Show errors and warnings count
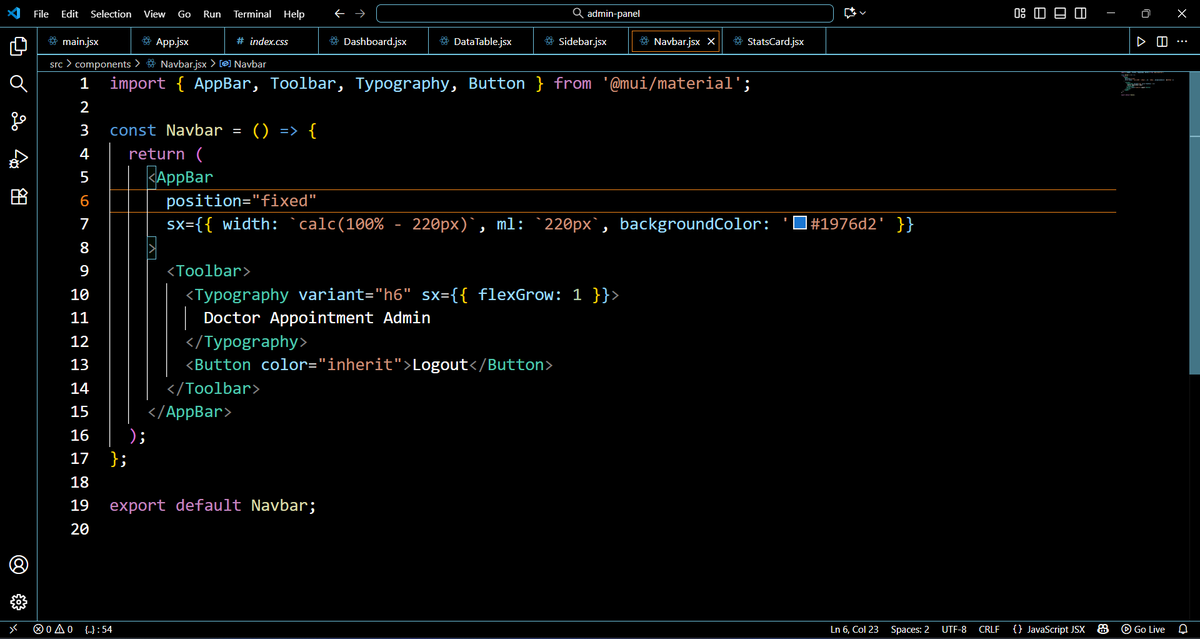The width and height of the screenshot is (1200, 639). [53, 629]
